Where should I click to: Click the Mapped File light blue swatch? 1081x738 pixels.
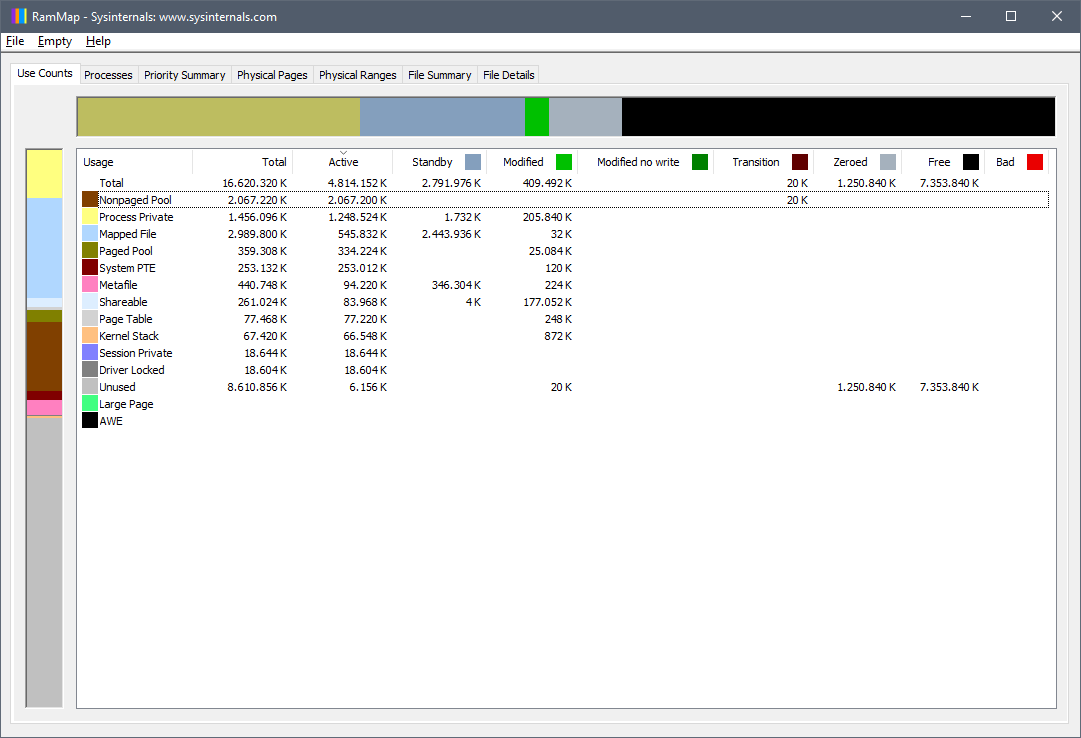click(x=90, y=234)
